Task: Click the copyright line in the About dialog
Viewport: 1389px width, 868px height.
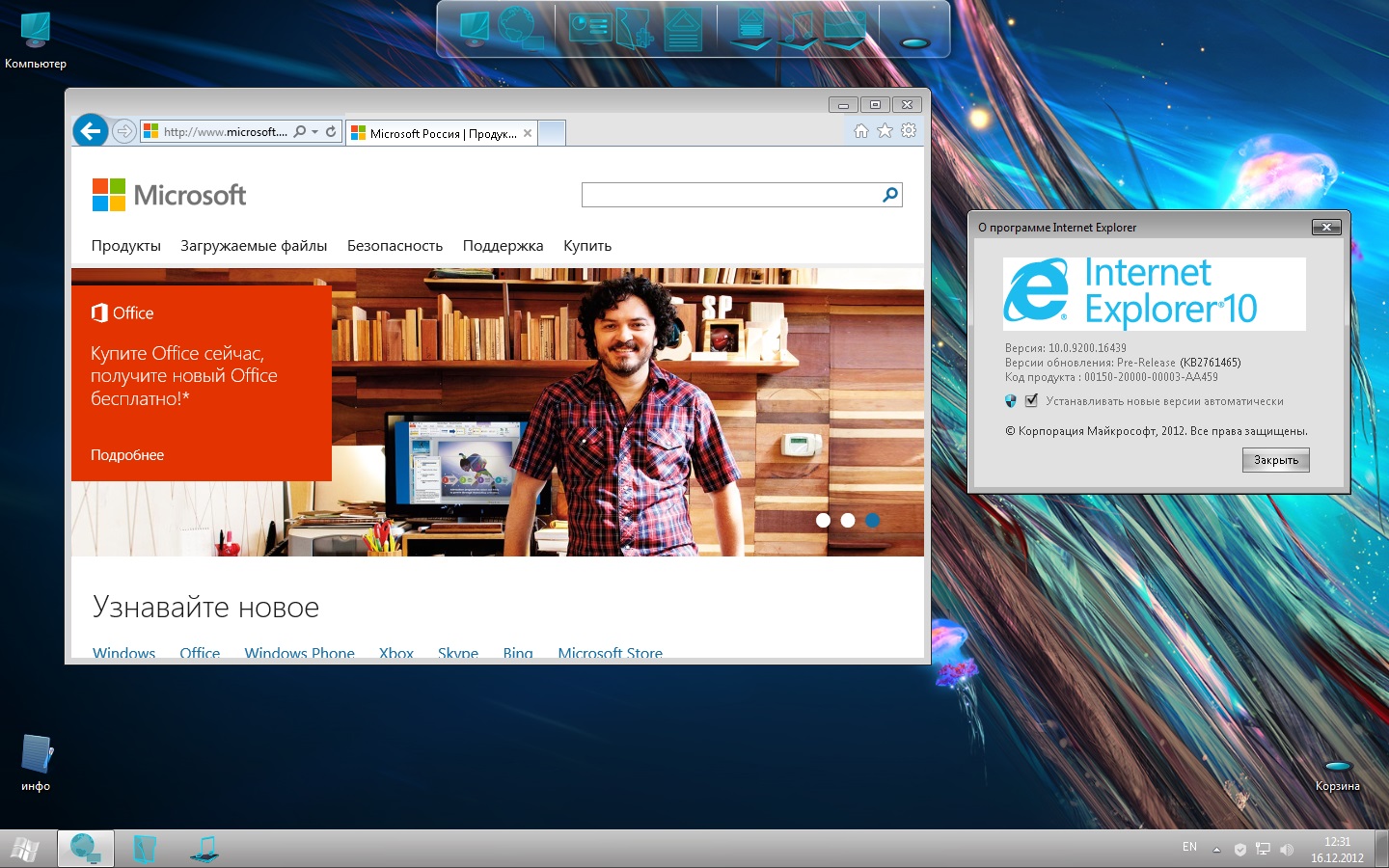Action: click(1157, 431)
